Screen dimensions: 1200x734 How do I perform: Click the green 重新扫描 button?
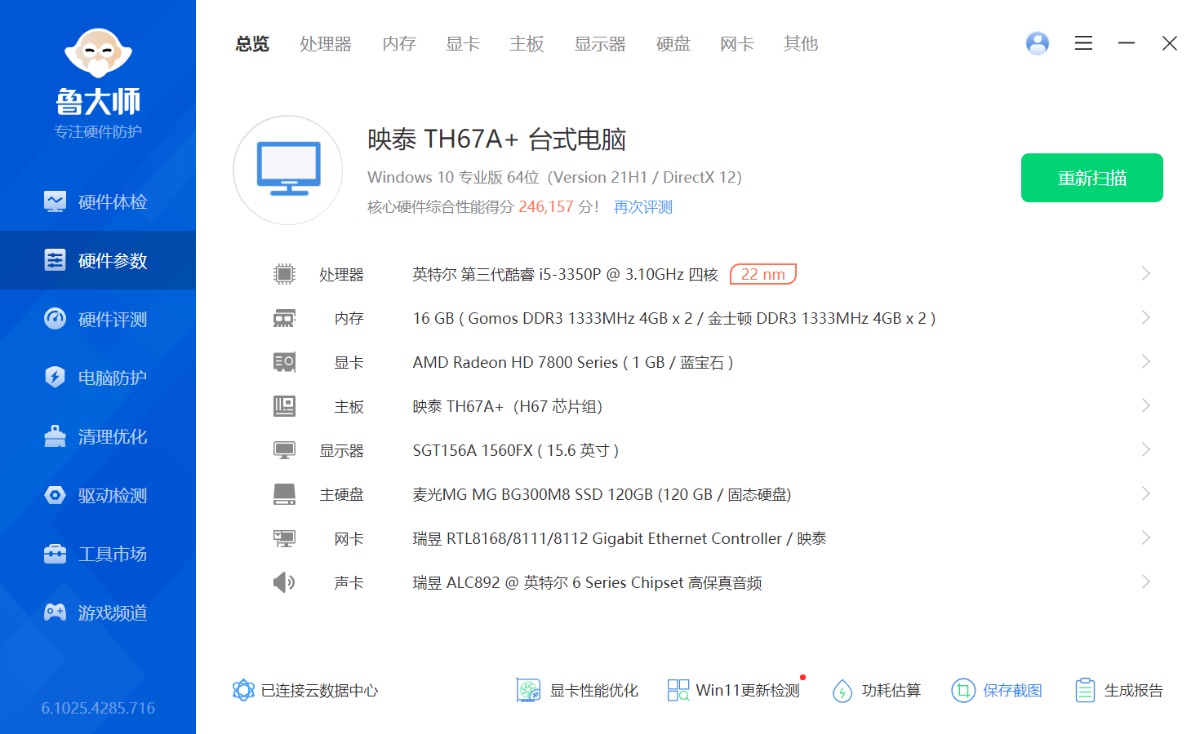[1092, 178]
